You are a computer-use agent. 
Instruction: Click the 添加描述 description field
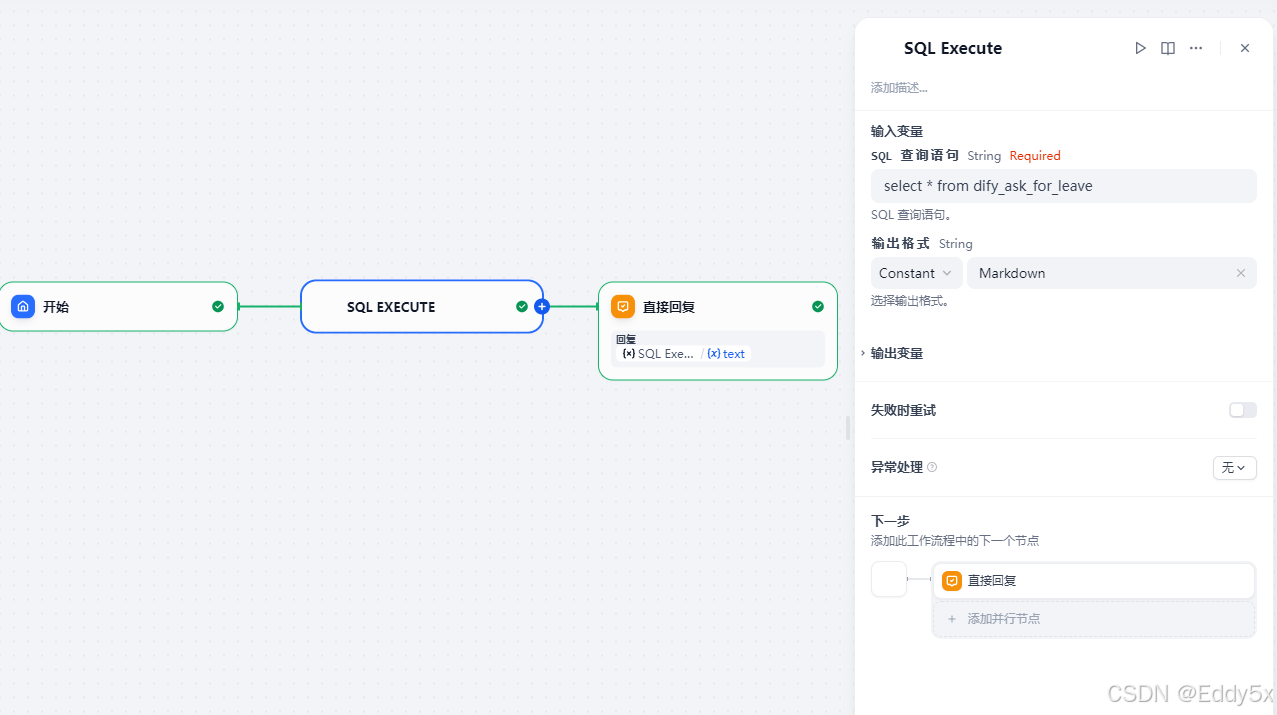point(898,87)
